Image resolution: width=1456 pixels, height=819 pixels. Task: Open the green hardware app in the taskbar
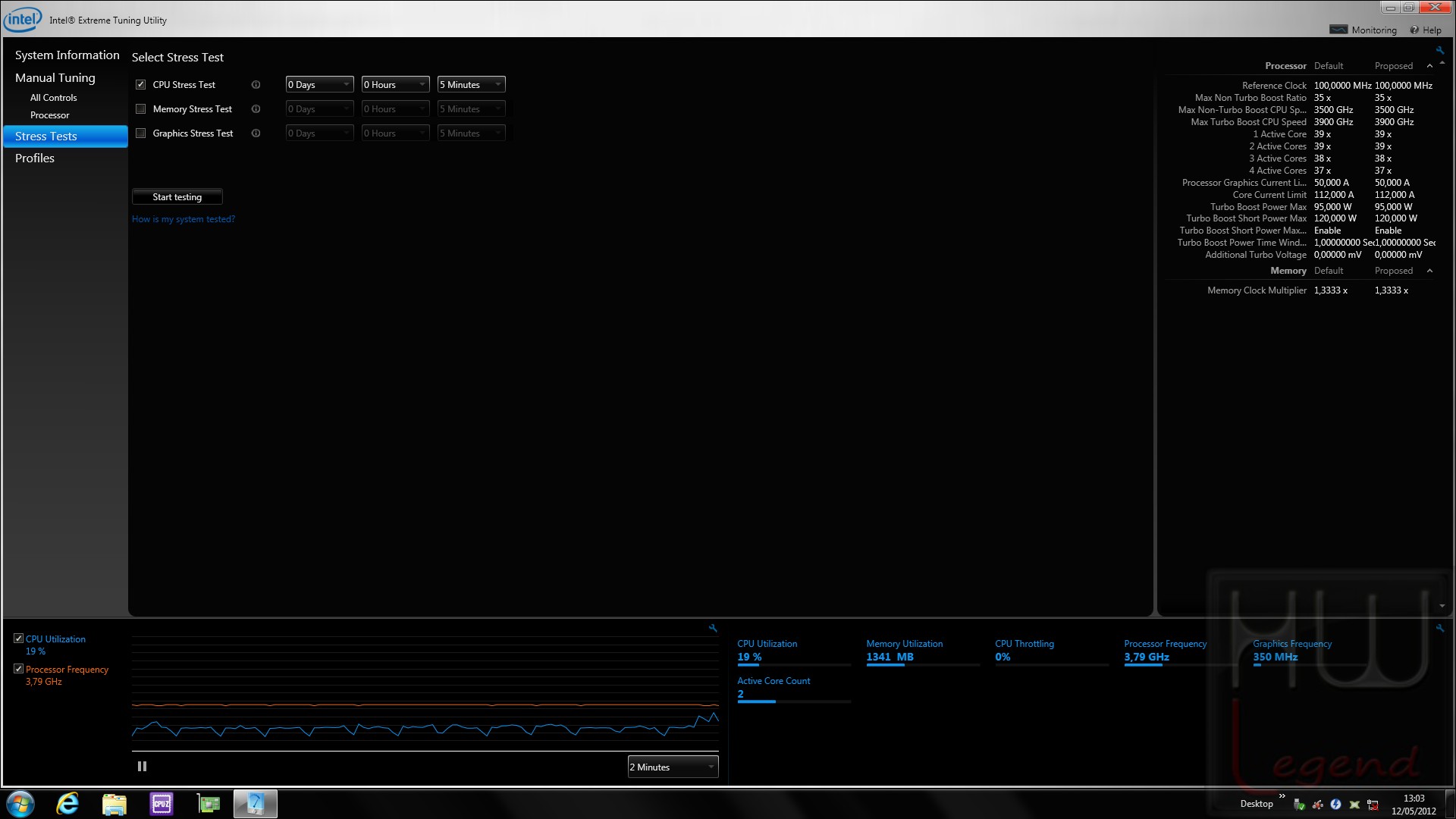209,804
